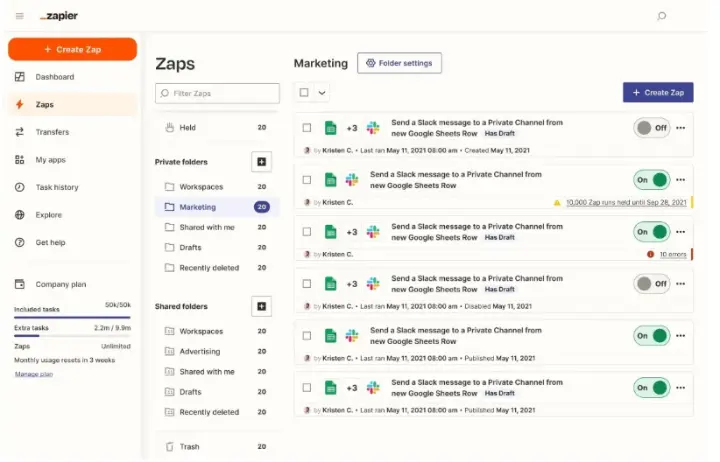Expand the bulk-select dropdown chevron
This screenshot has width=720, height=462.
[322, 93]
